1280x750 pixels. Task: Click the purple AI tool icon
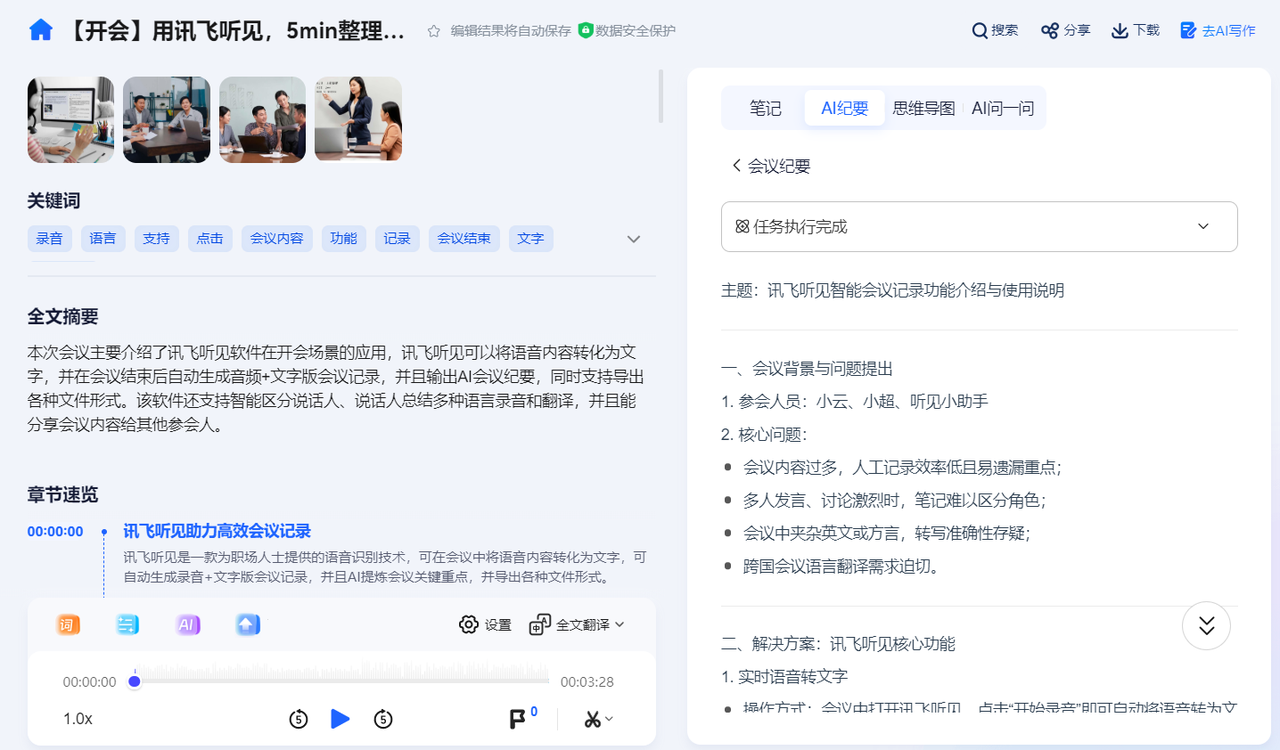pos(188,625)
